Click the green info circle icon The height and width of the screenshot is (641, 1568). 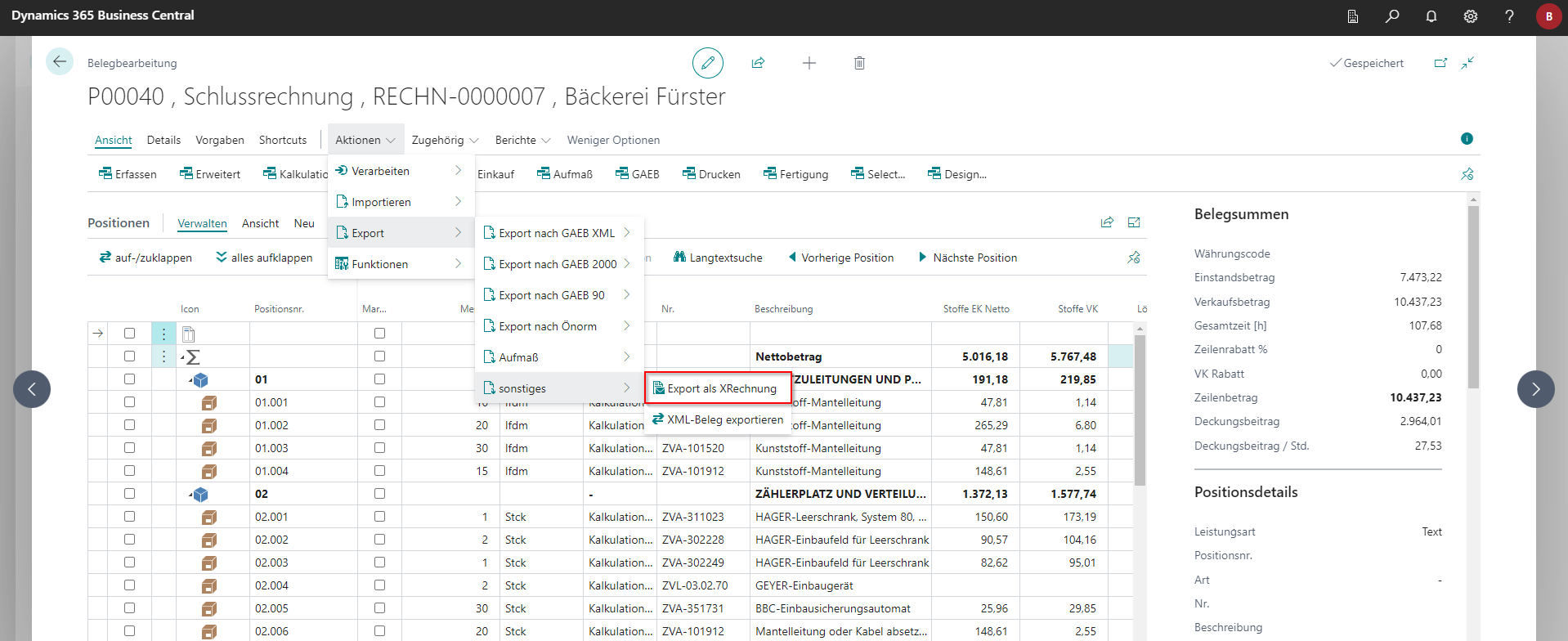tap(1467, 139)
